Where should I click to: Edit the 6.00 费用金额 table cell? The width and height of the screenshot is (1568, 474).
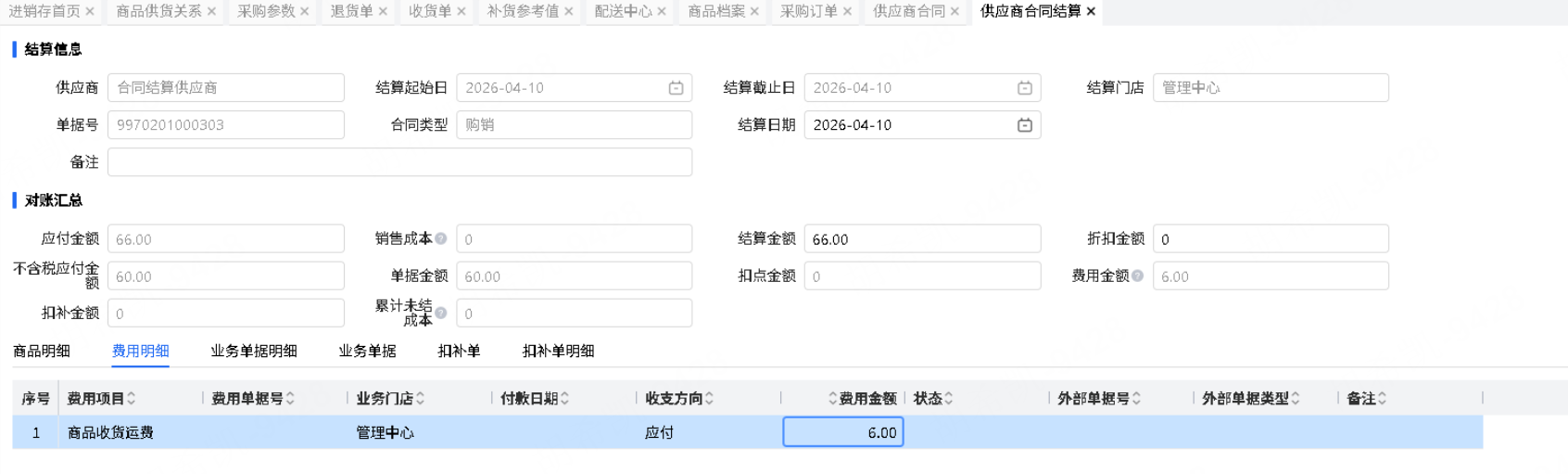842,432
